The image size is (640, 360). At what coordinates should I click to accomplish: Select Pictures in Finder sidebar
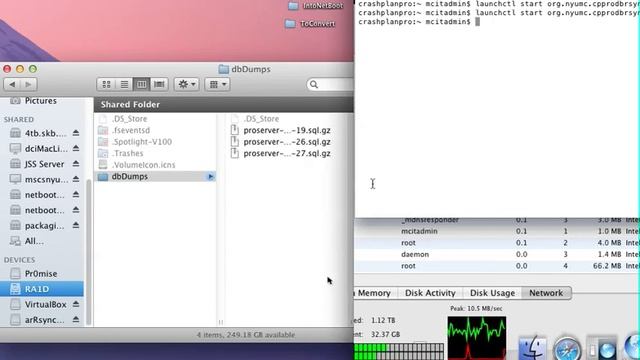pos(40,101)
